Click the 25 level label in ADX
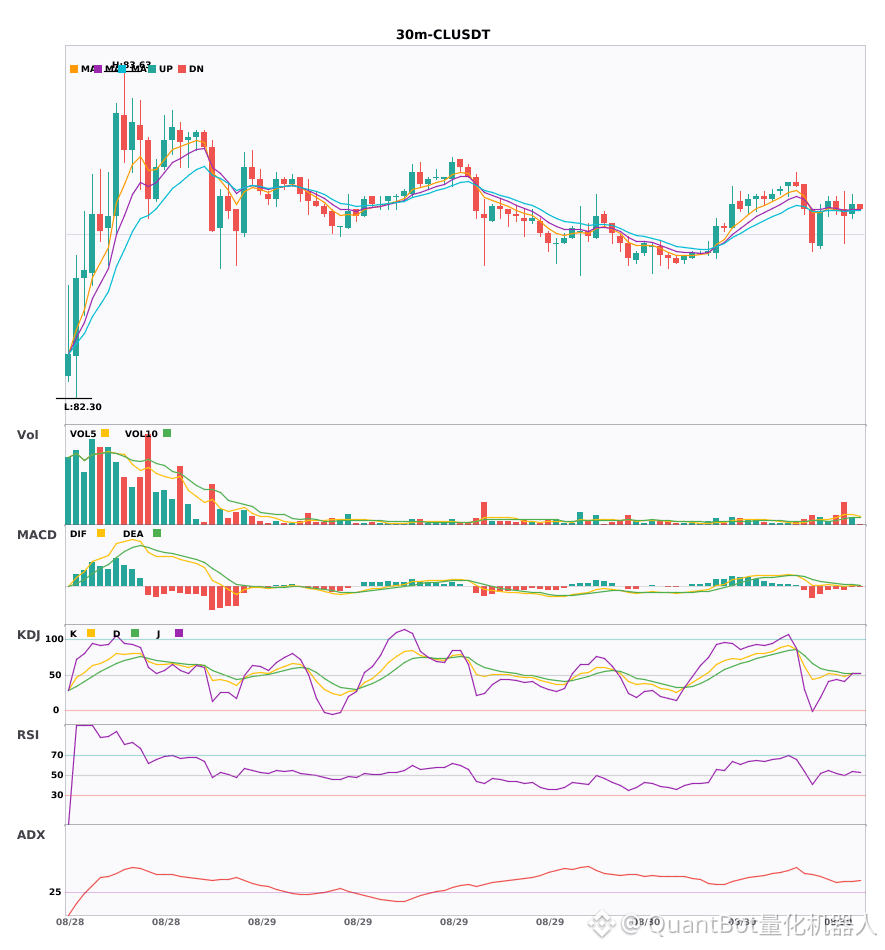 click(55, 892)
